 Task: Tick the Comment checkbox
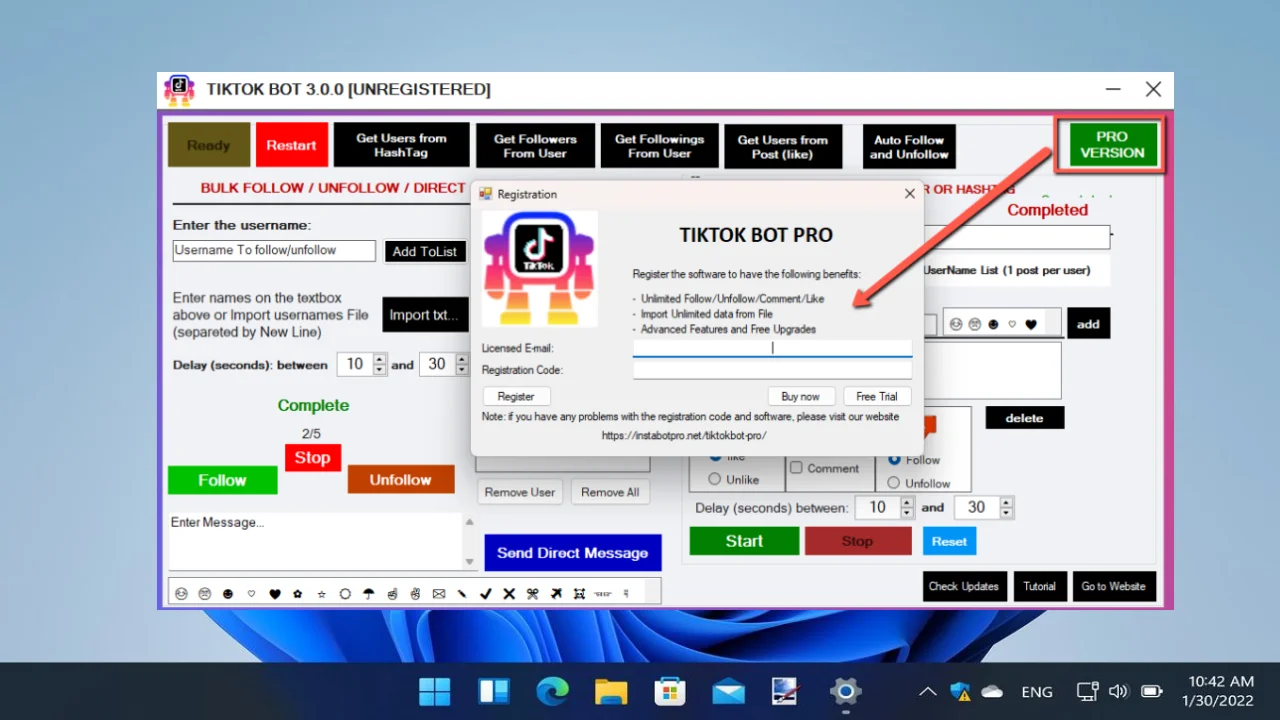(x=797, y=467)
